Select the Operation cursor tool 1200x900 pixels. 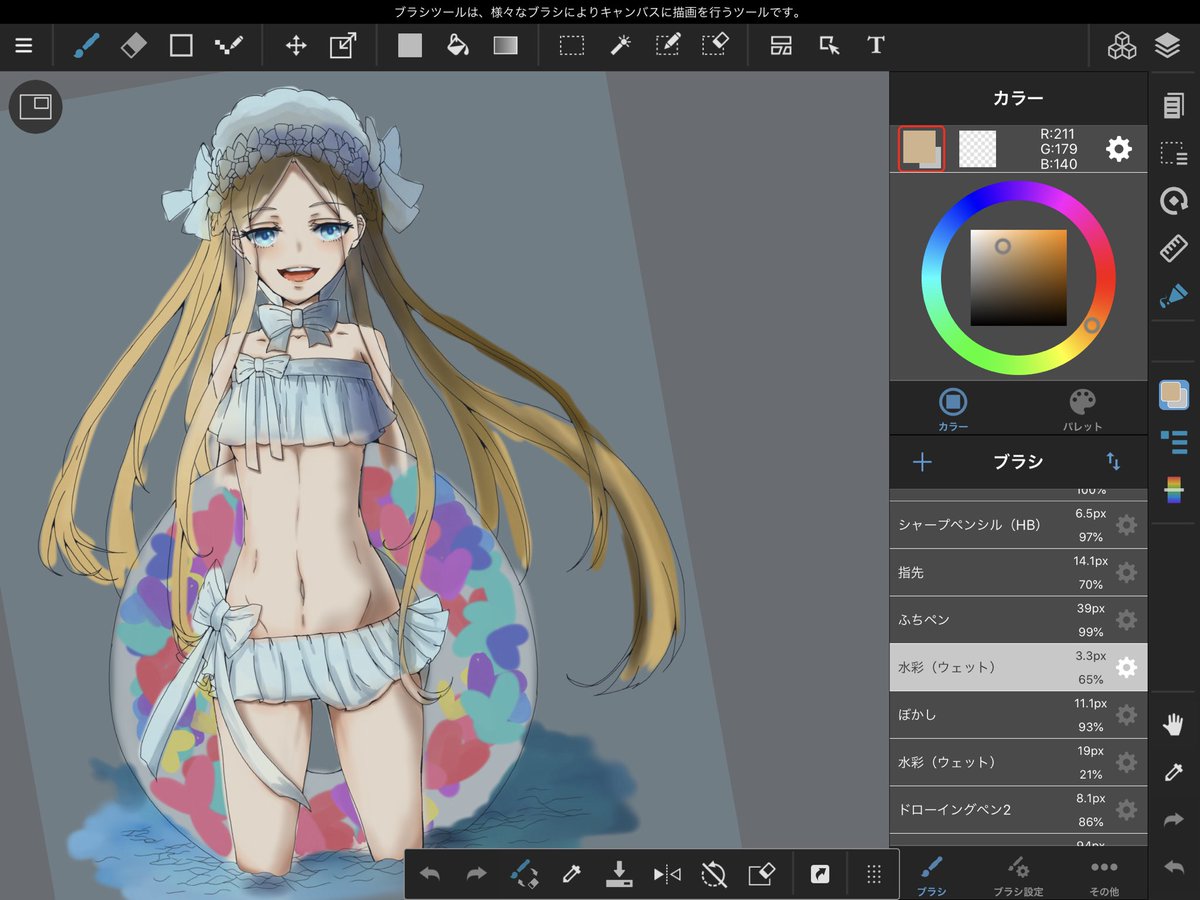tap(829, 46)
